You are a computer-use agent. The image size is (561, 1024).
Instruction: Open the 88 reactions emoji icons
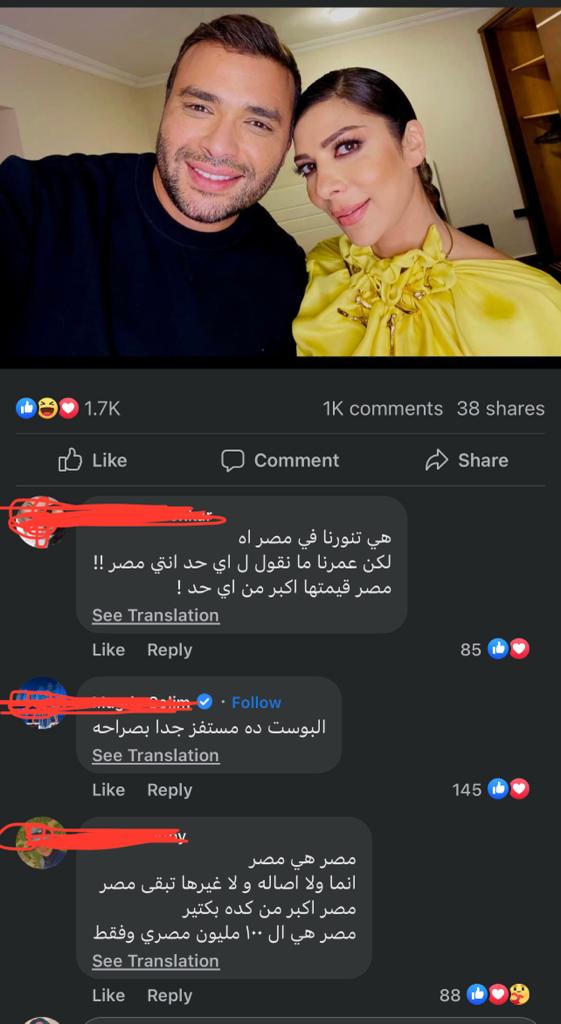click(x=498, y=995)
